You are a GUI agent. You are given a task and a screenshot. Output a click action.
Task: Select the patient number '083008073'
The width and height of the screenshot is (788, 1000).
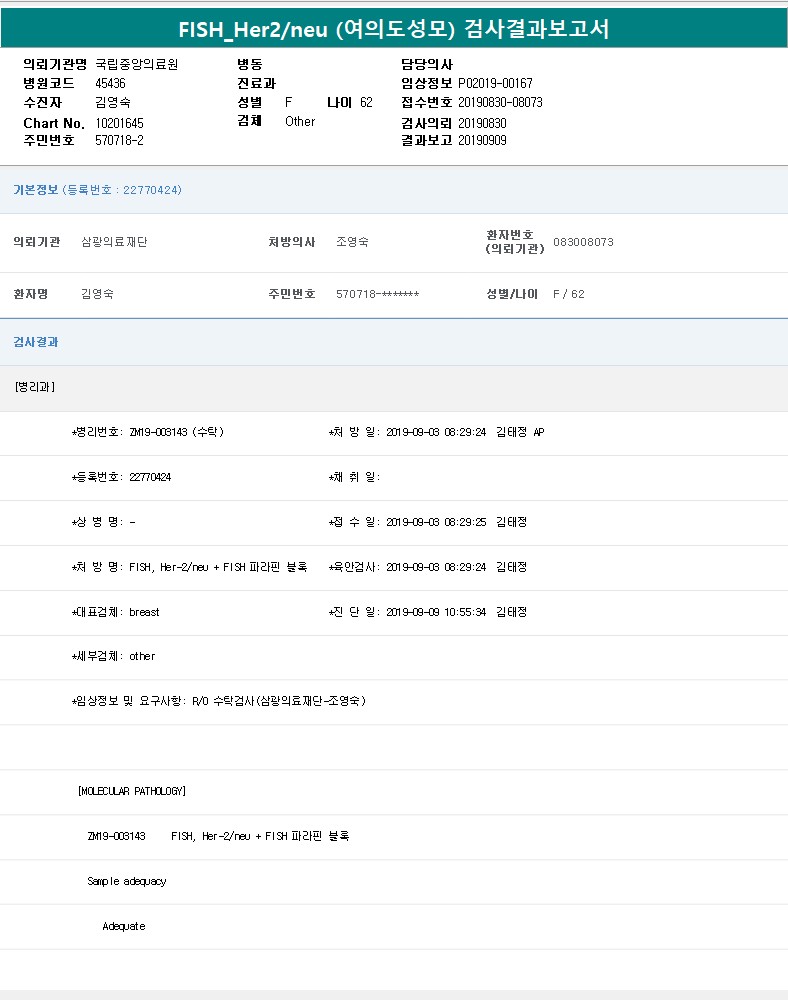(583, 242)
